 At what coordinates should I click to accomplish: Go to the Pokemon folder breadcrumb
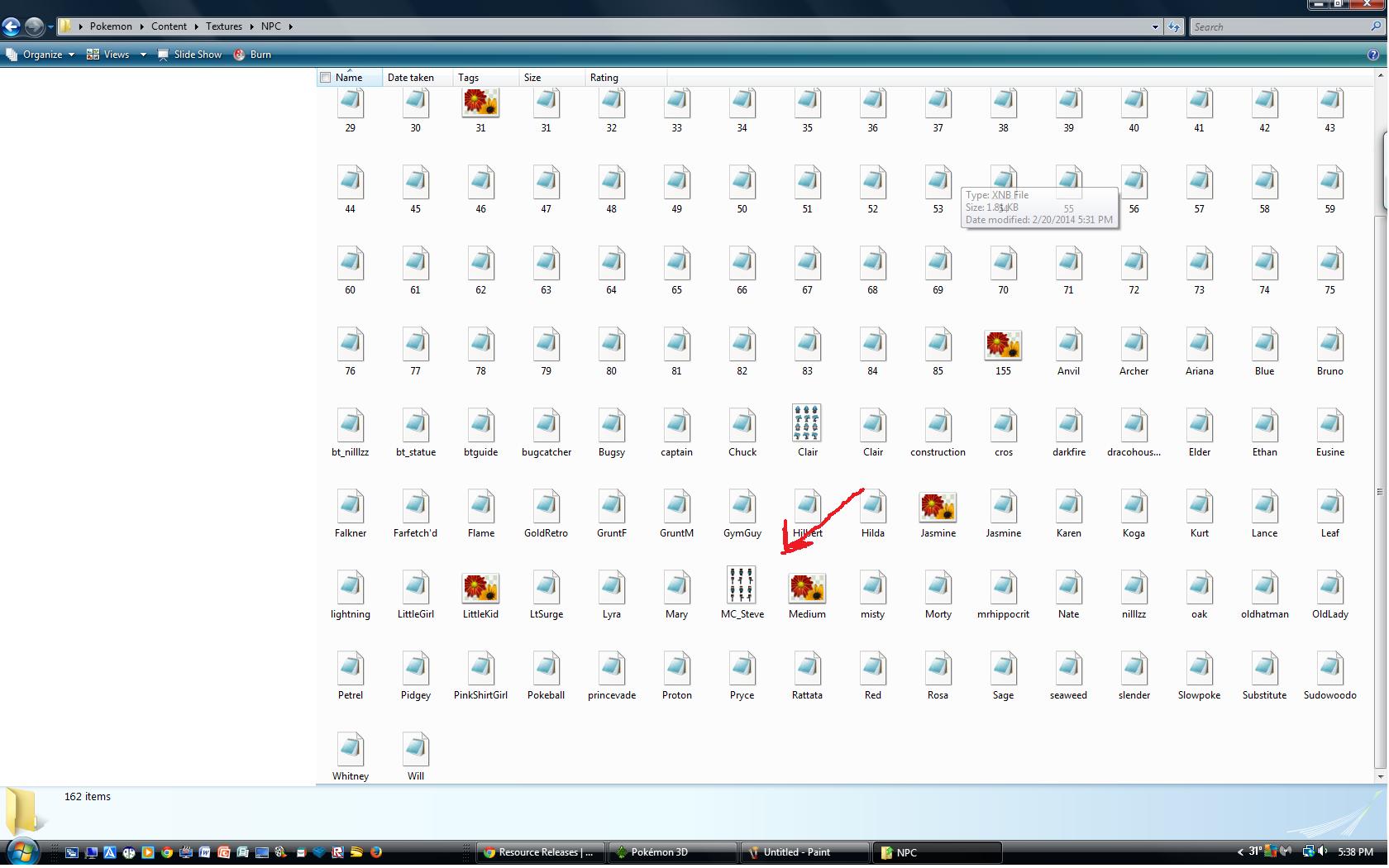point(111,26)
